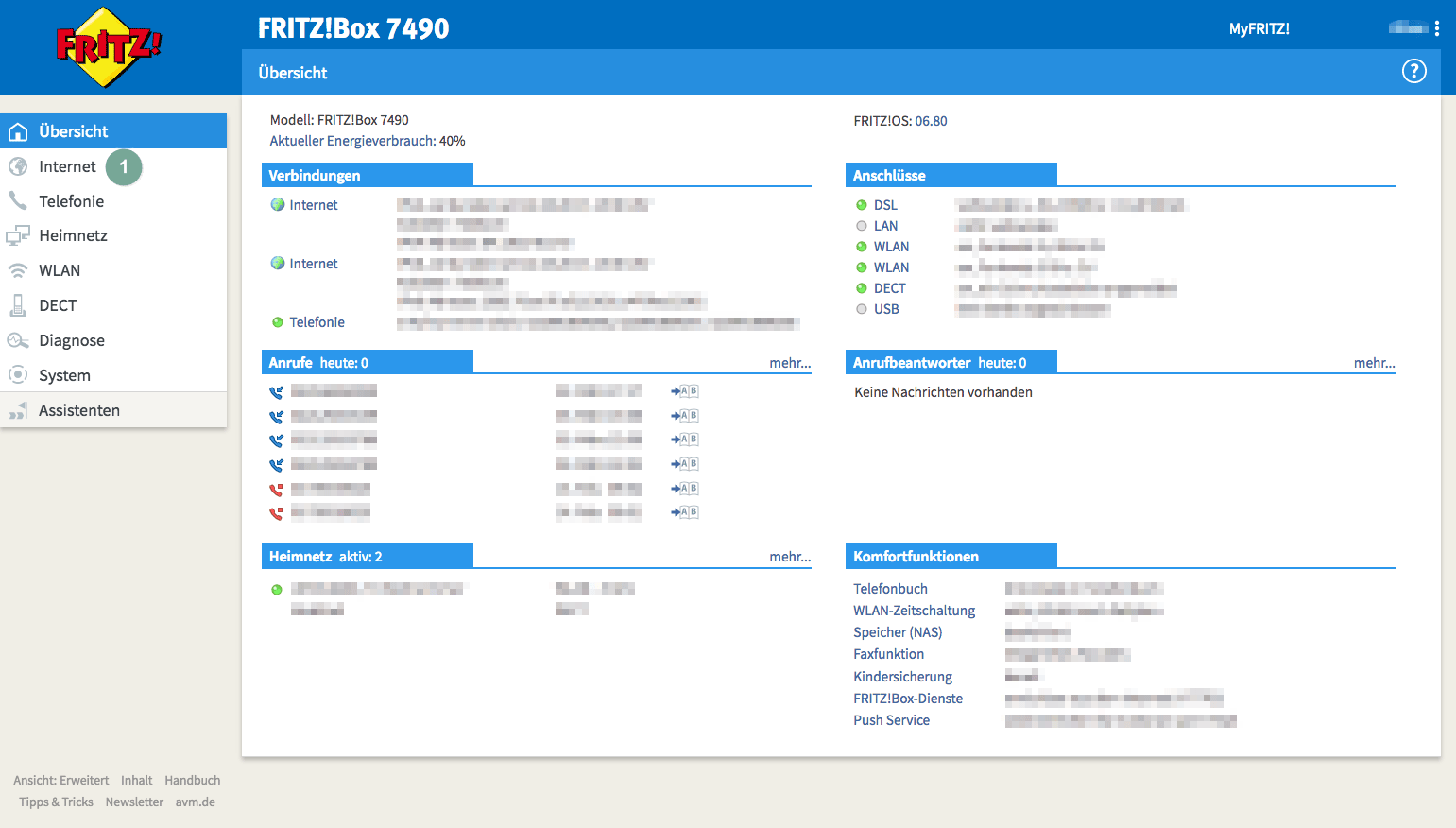Screen dimensions: 1456x828
Task: Click the Übersicht house icon
Action: [18, 131]
